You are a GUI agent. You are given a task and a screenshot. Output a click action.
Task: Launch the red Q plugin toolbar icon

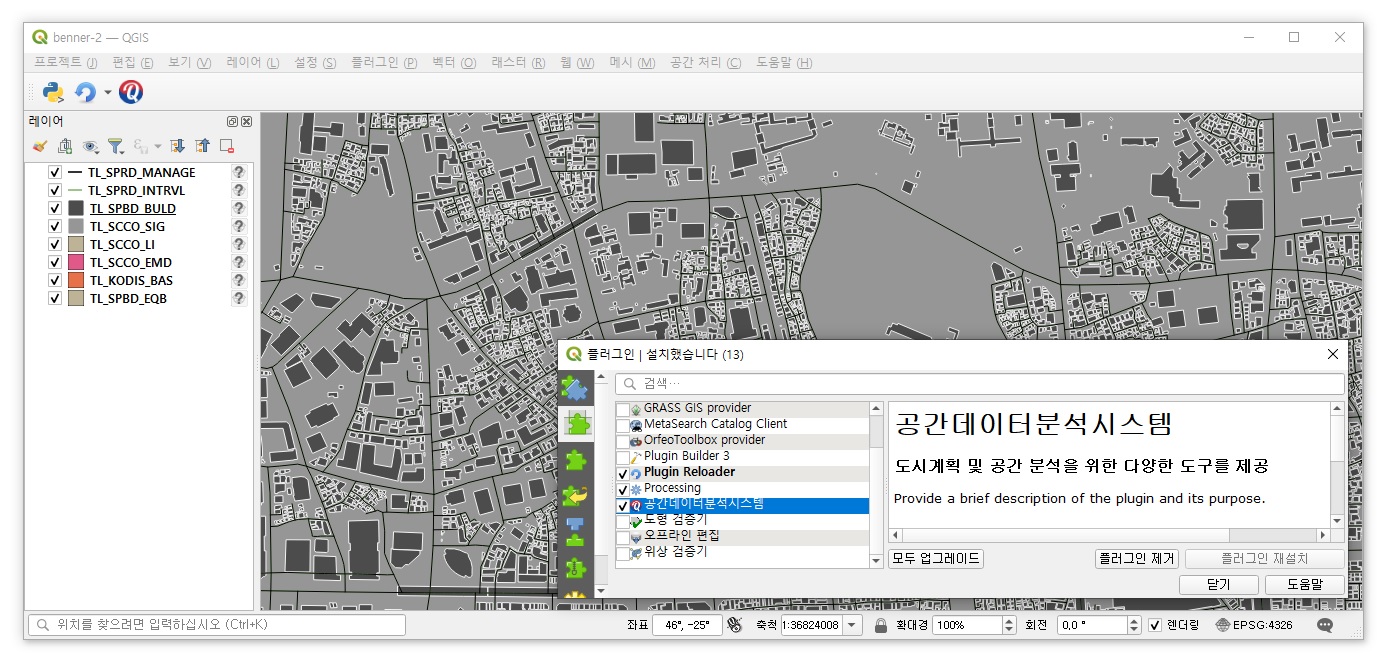click(131, 92)
